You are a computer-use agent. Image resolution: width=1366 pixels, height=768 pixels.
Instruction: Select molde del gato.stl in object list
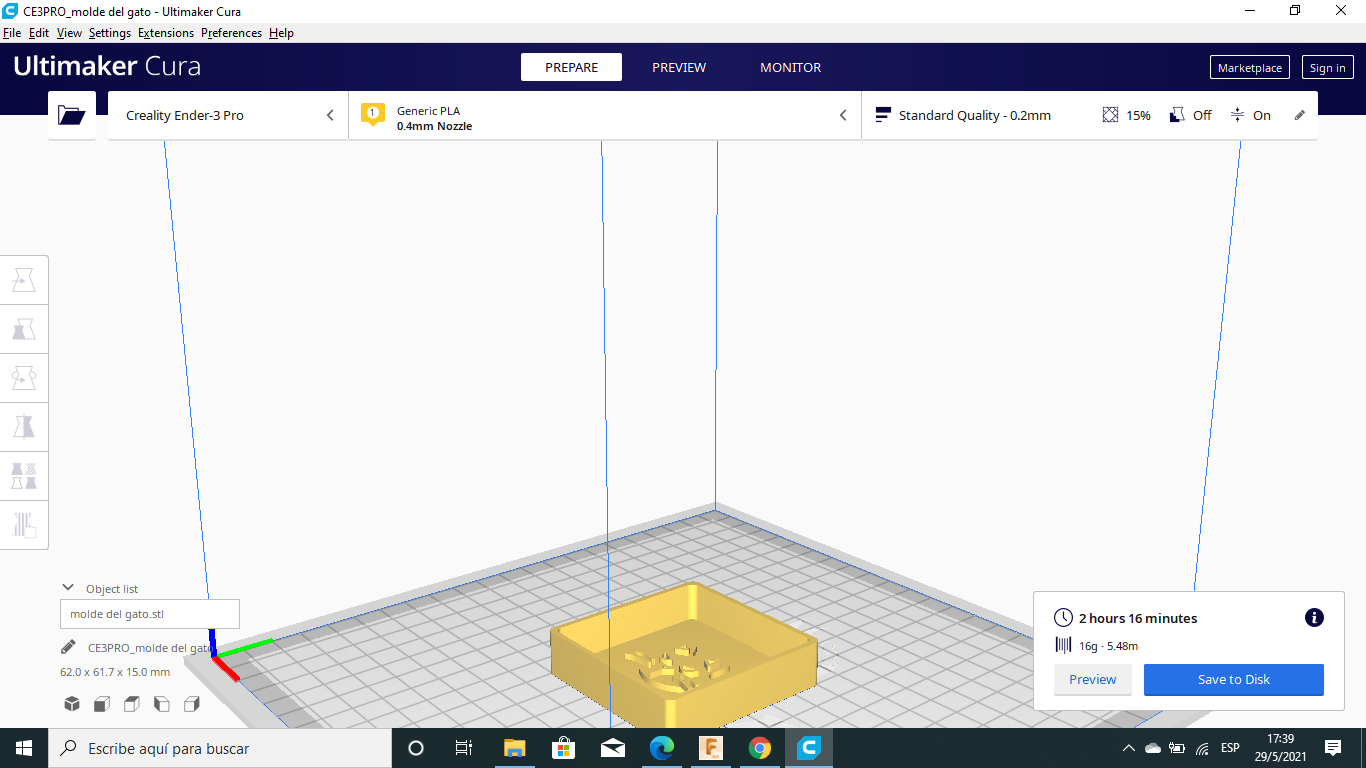pos(150,614)
